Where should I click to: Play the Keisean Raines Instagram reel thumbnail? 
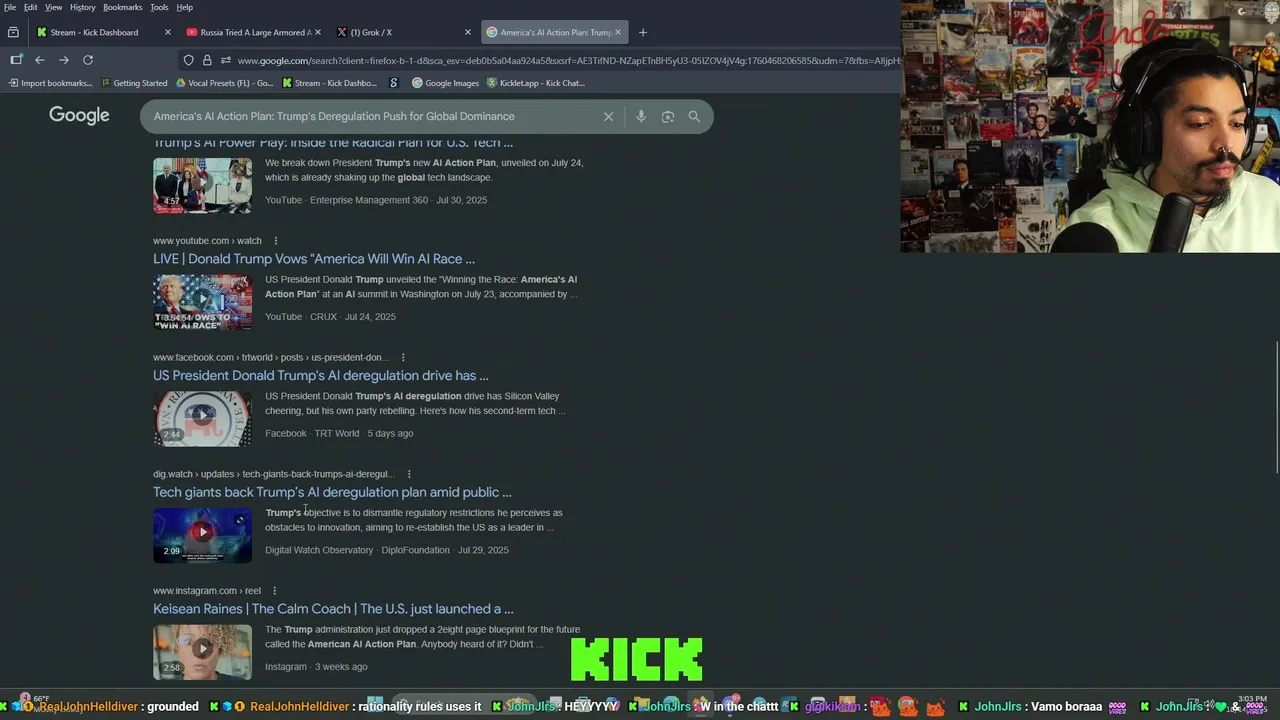click(x=202, y=652)
